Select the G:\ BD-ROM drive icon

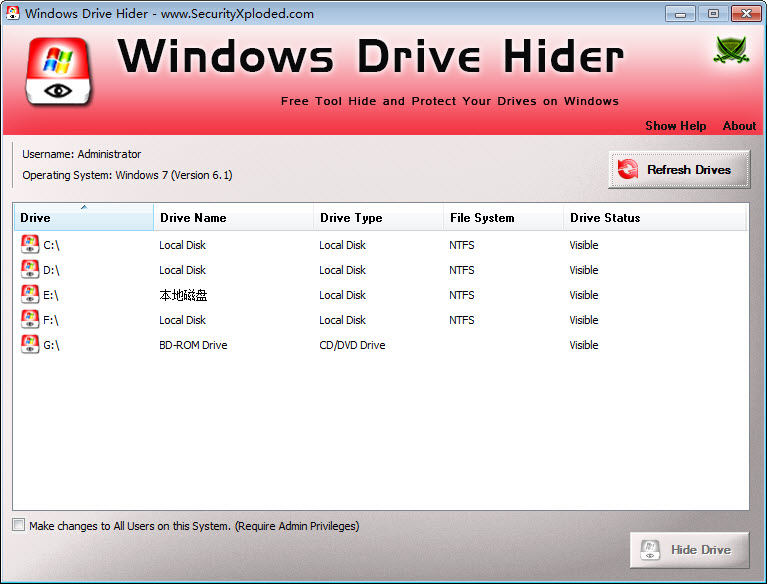pos(30,345)
